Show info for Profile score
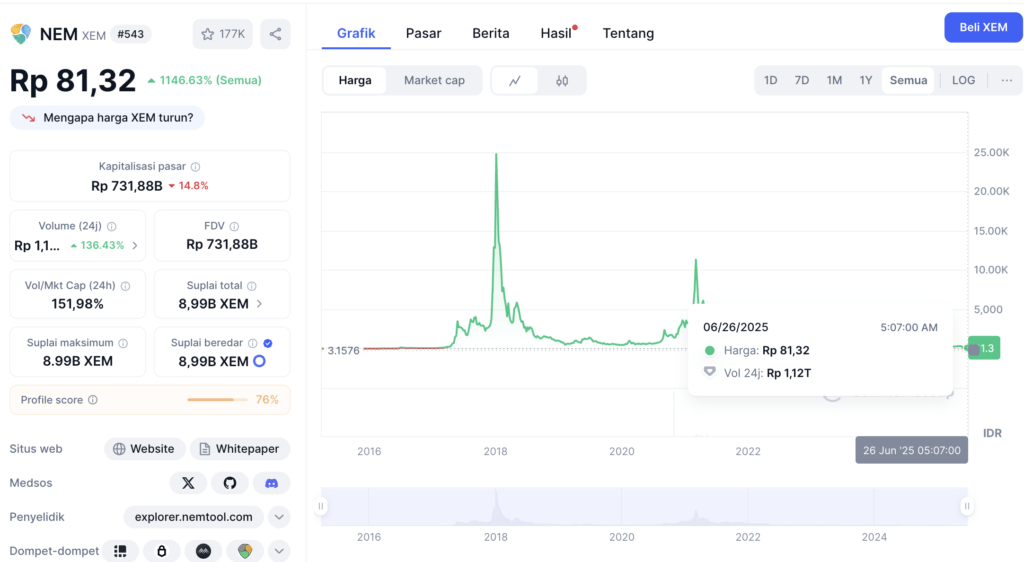1024x562 pixels. point(93,399)
